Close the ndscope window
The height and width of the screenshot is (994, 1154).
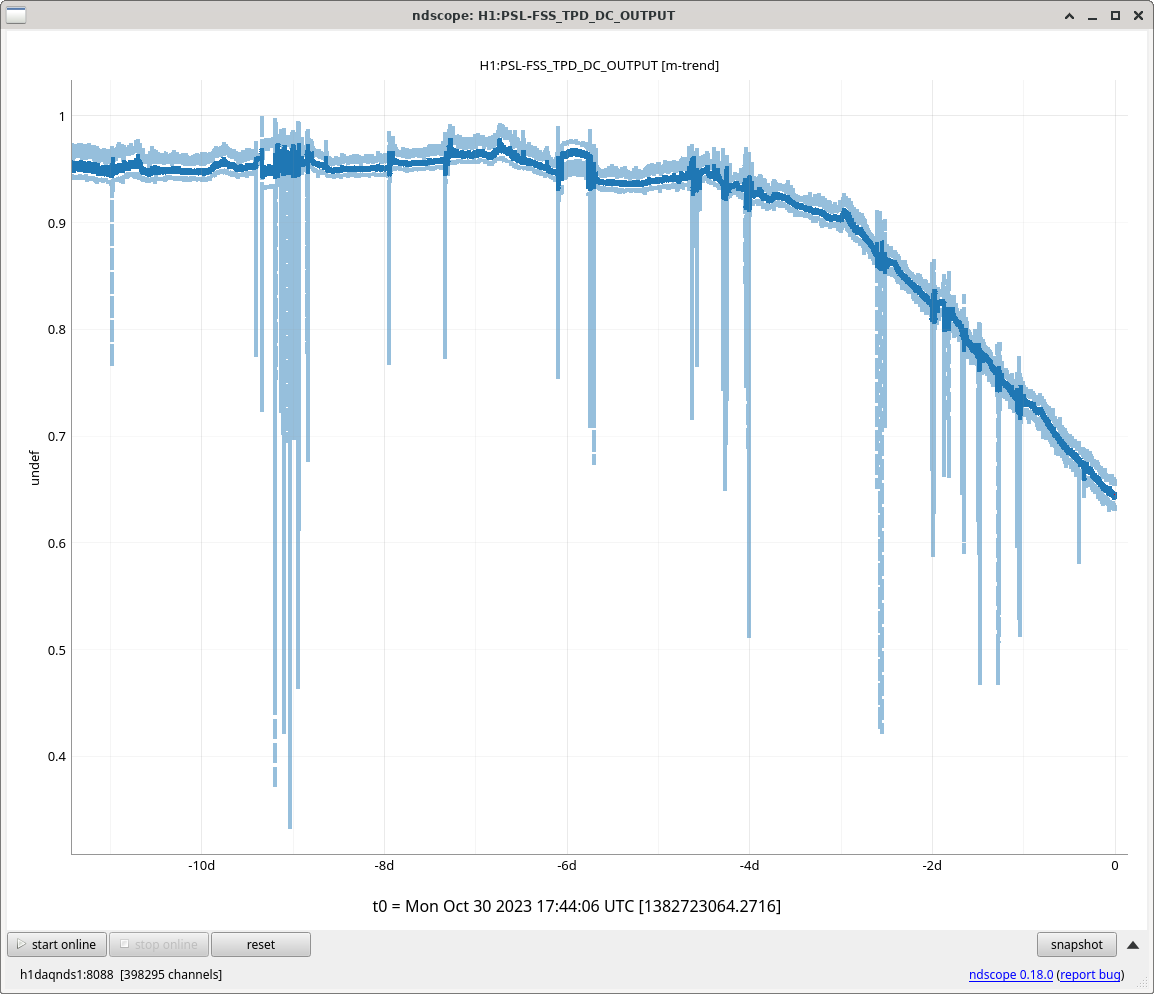[x=1137, y=16]
